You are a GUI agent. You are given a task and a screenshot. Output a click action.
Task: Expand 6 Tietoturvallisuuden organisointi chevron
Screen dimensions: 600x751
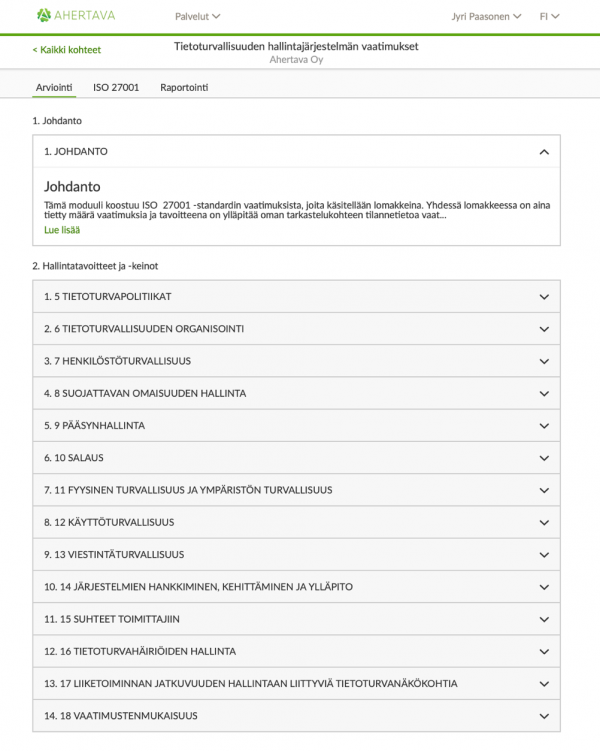[x=544, y=329]
